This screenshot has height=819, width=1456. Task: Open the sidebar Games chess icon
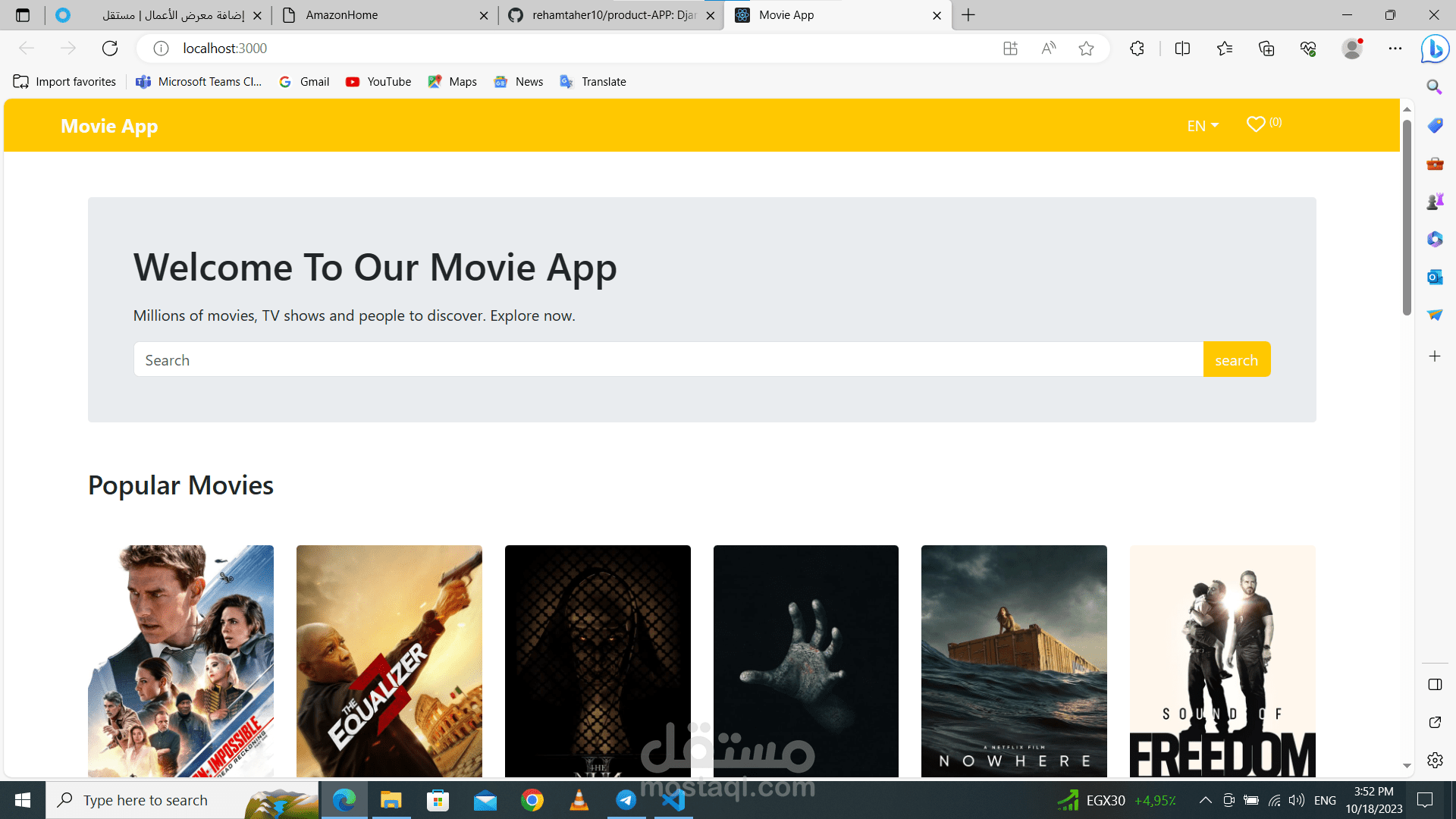tap(1435, 201)
